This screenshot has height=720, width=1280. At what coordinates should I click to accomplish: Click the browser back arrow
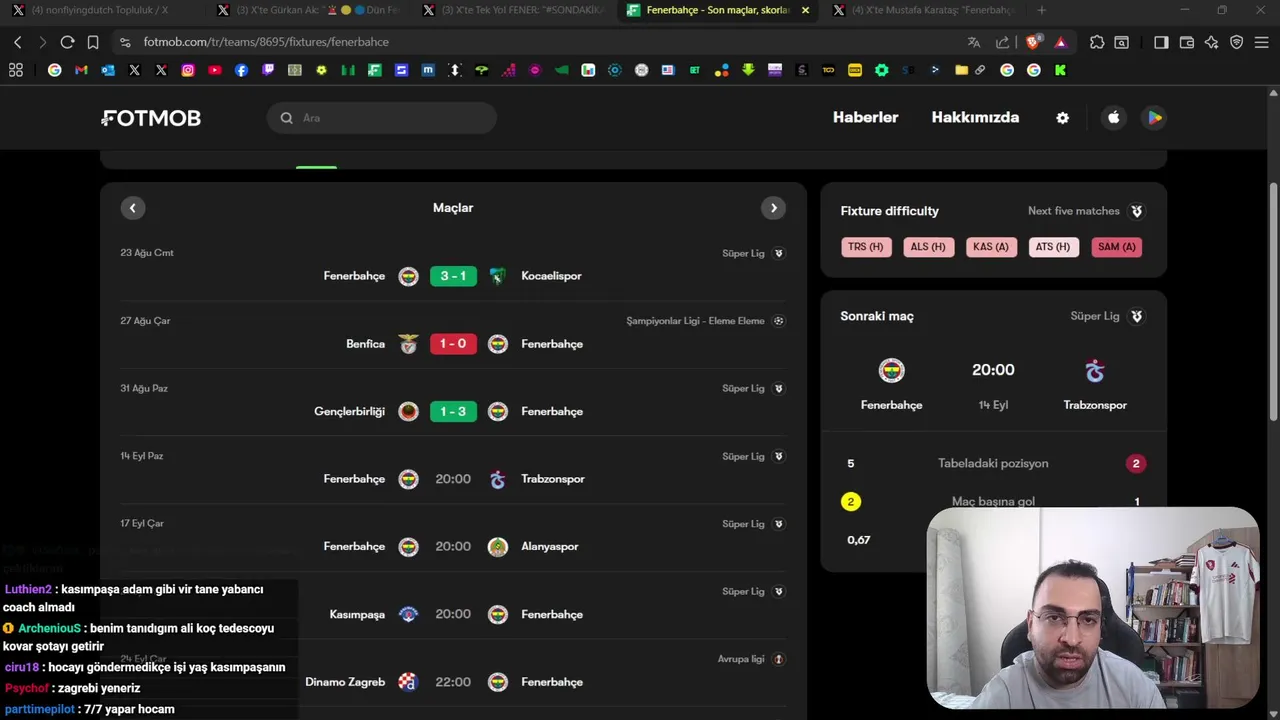tap(17, 42)
